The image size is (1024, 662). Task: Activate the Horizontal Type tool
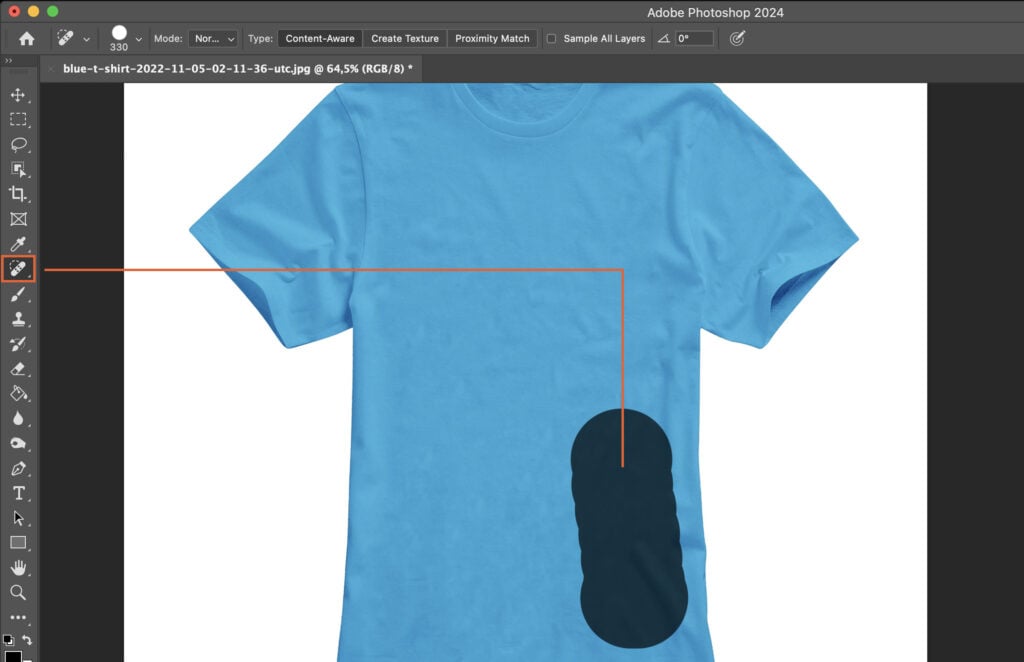(18, 493)
